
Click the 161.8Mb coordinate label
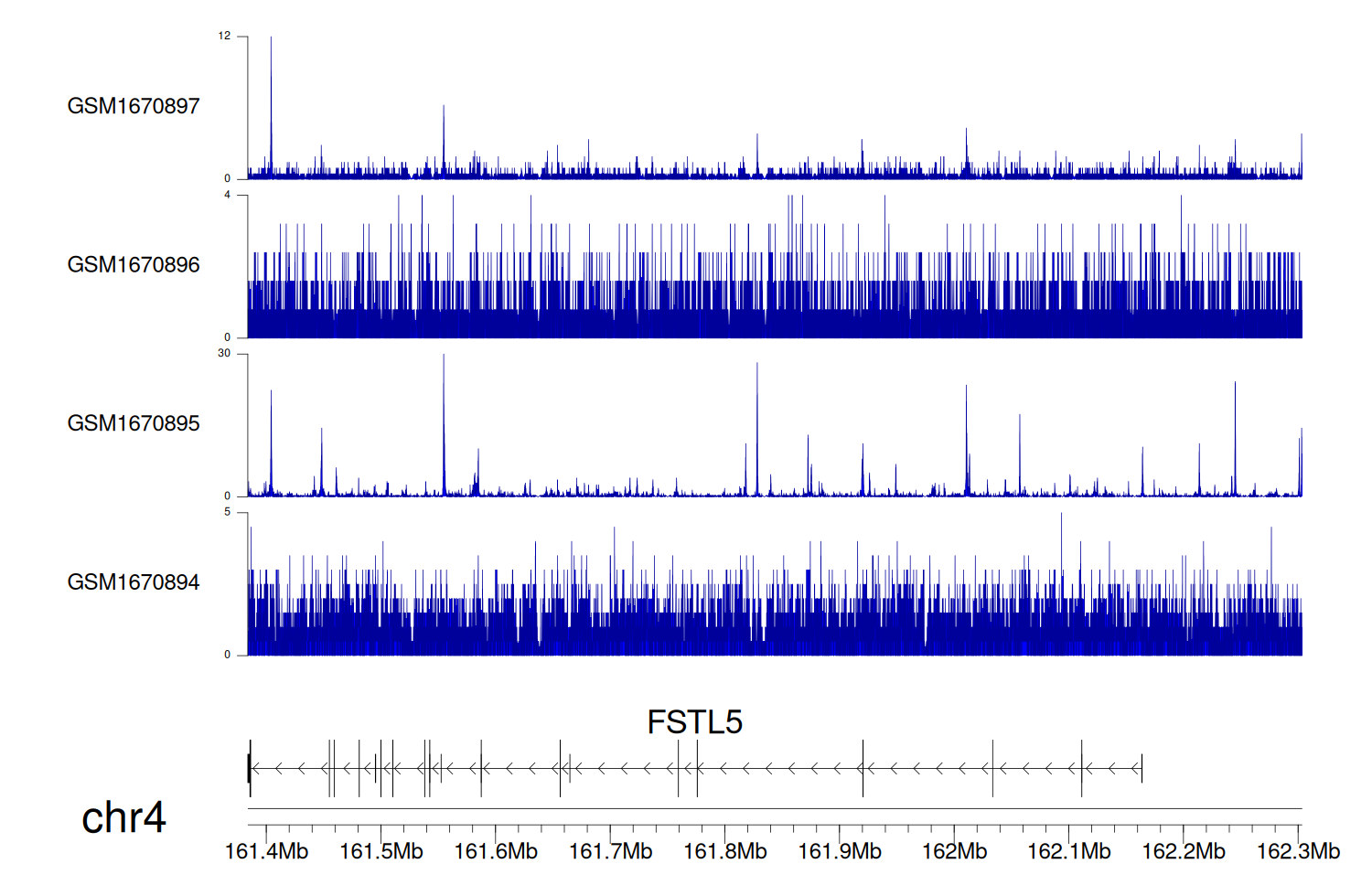pyautogui.click(x=724, y=851)
